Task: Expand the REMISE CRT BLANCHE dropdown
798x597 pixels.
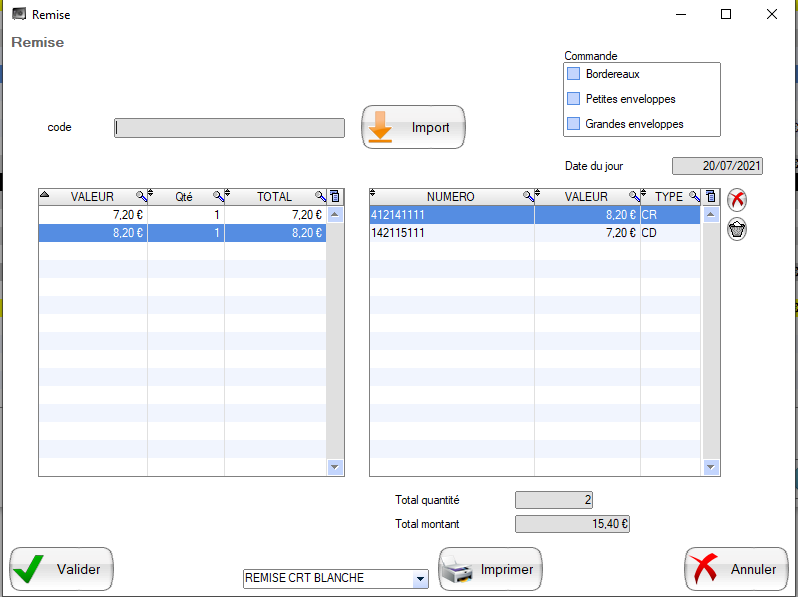Action: click(420, 579)
